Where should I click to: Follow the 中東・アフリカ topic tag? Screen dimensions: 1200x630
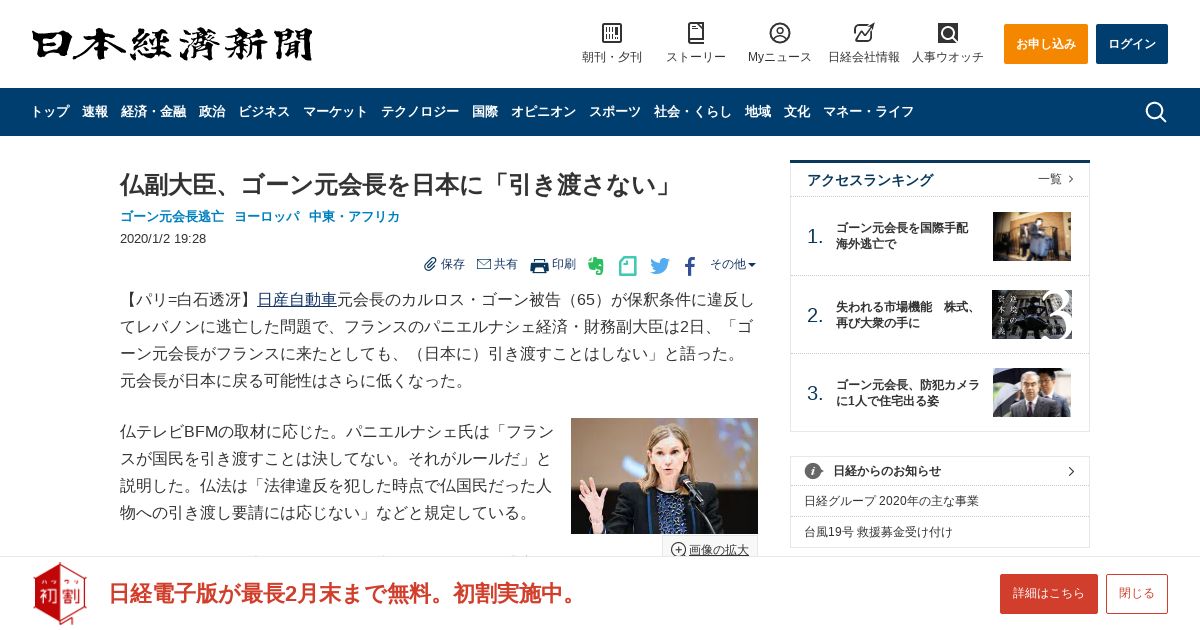[354, 217]
